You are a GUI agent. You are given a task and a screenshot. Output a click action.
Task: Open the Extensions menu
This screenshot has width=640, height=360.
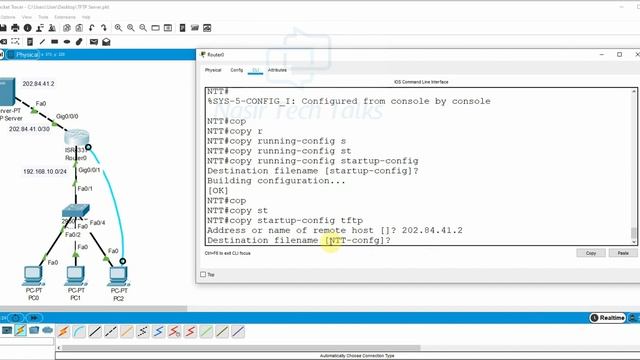pyautogui.click(x=65, y=17)
